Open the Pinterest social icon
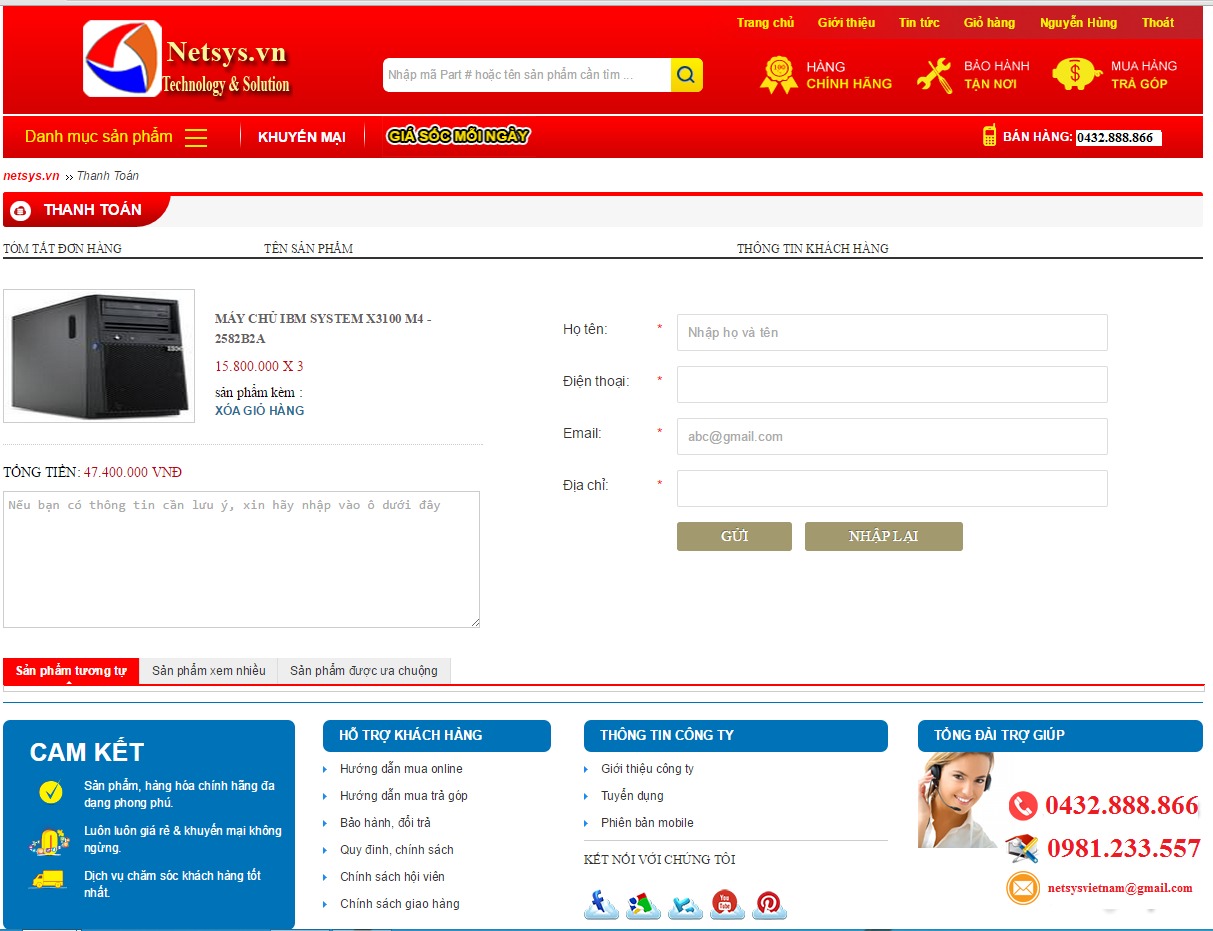Image resolution: width=1213 pixels, height=931 pixels. (769, 904)
